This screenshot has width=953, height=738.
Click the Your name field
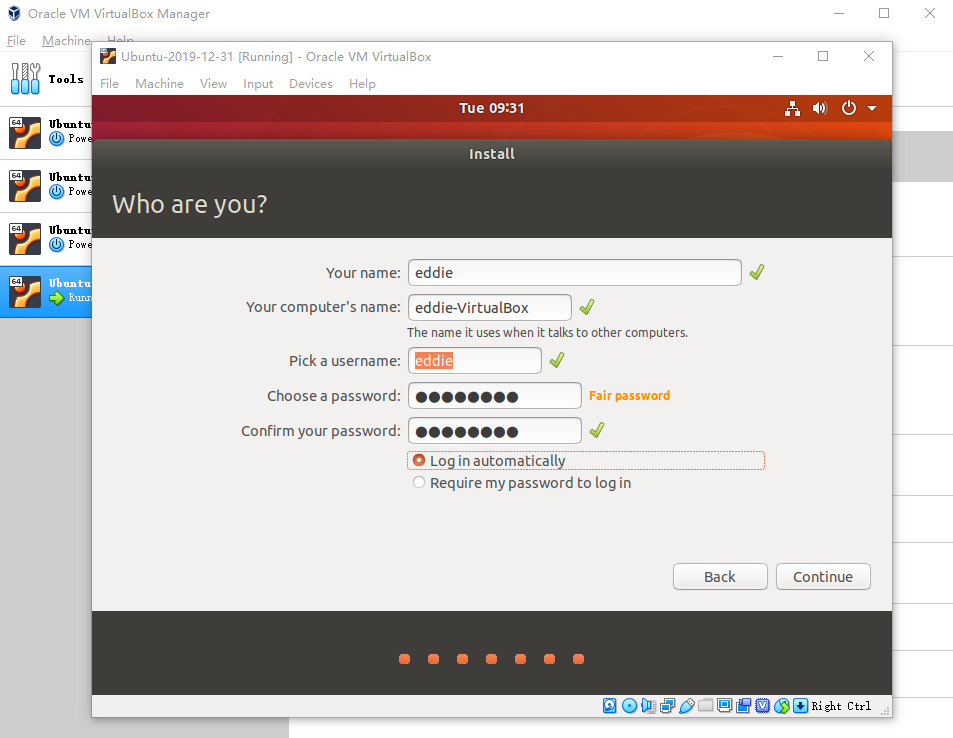point(574,272)
